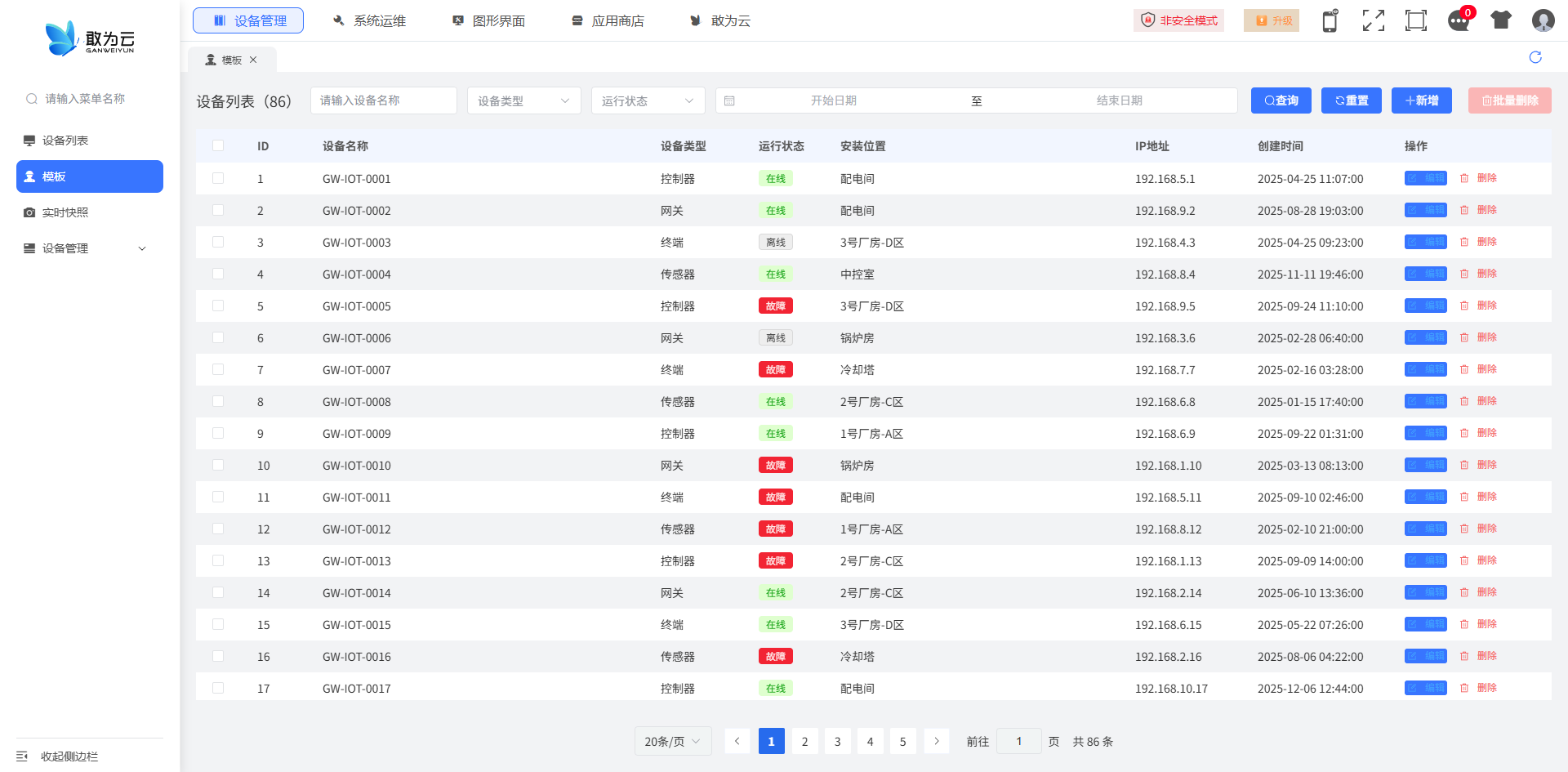
Task: Delete device GW-IOT-0003
Action: pyautogui.click(x=1478, y=242)
